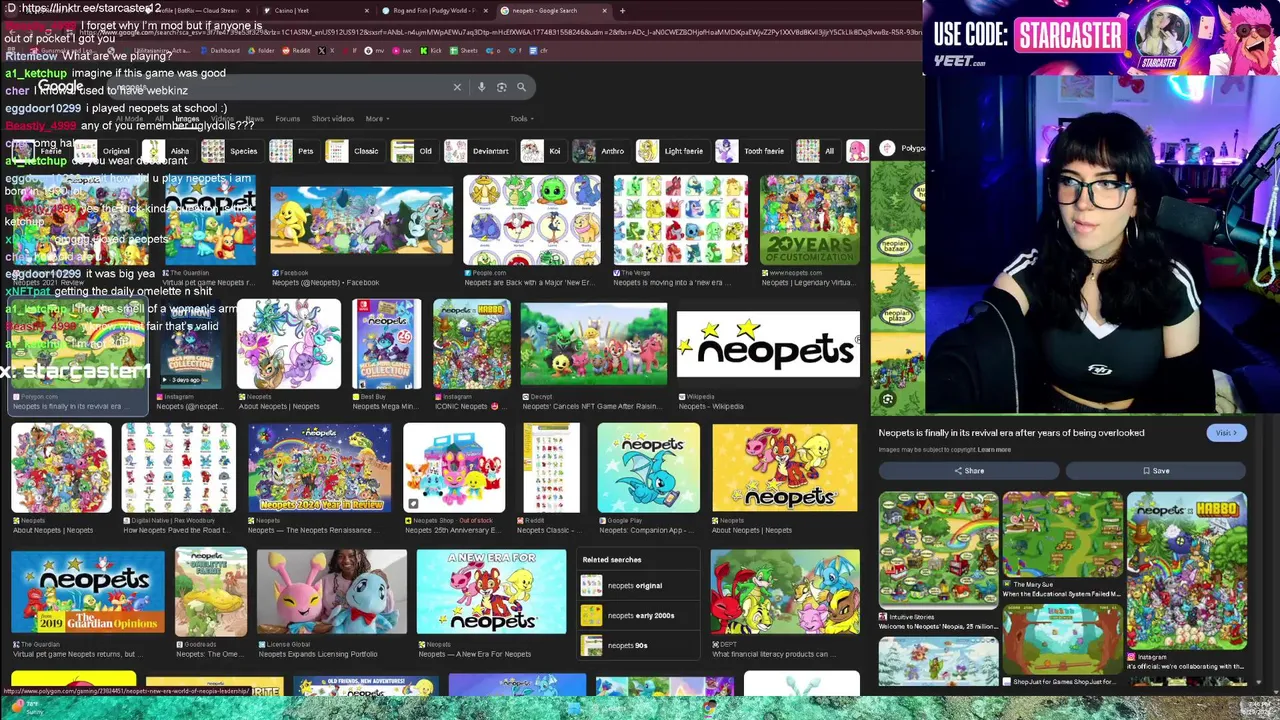The width and height of the screenshot is (1280, 720).
Task: Open ShopJust for Games related image
Action: (1063, 640)
